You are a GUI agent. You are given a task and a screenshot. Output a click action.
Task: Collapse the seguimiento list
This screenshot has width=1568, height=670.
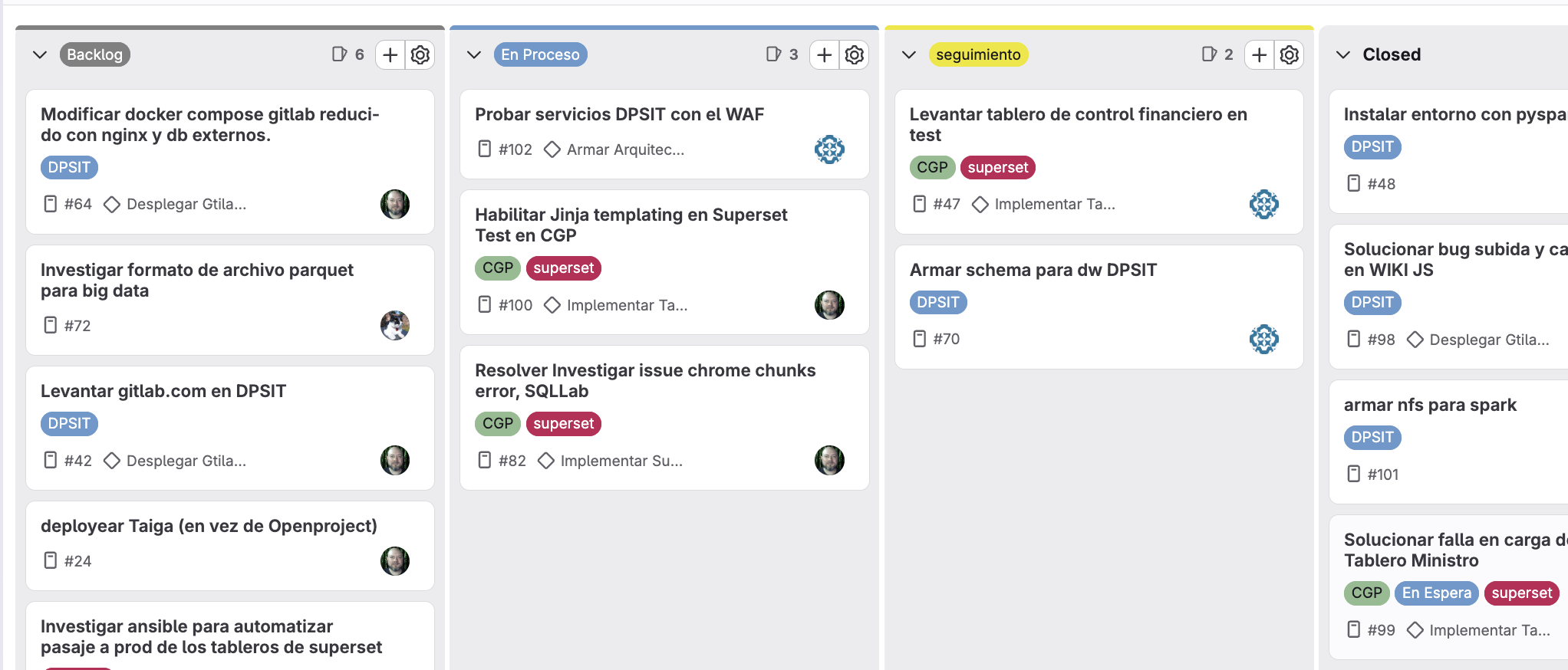(x=909, y=55)
